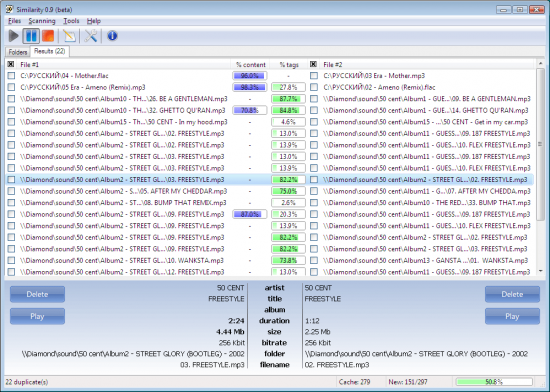Open the Scanning menu
This screenshot has height=392, width=550.
pos(42,21)
